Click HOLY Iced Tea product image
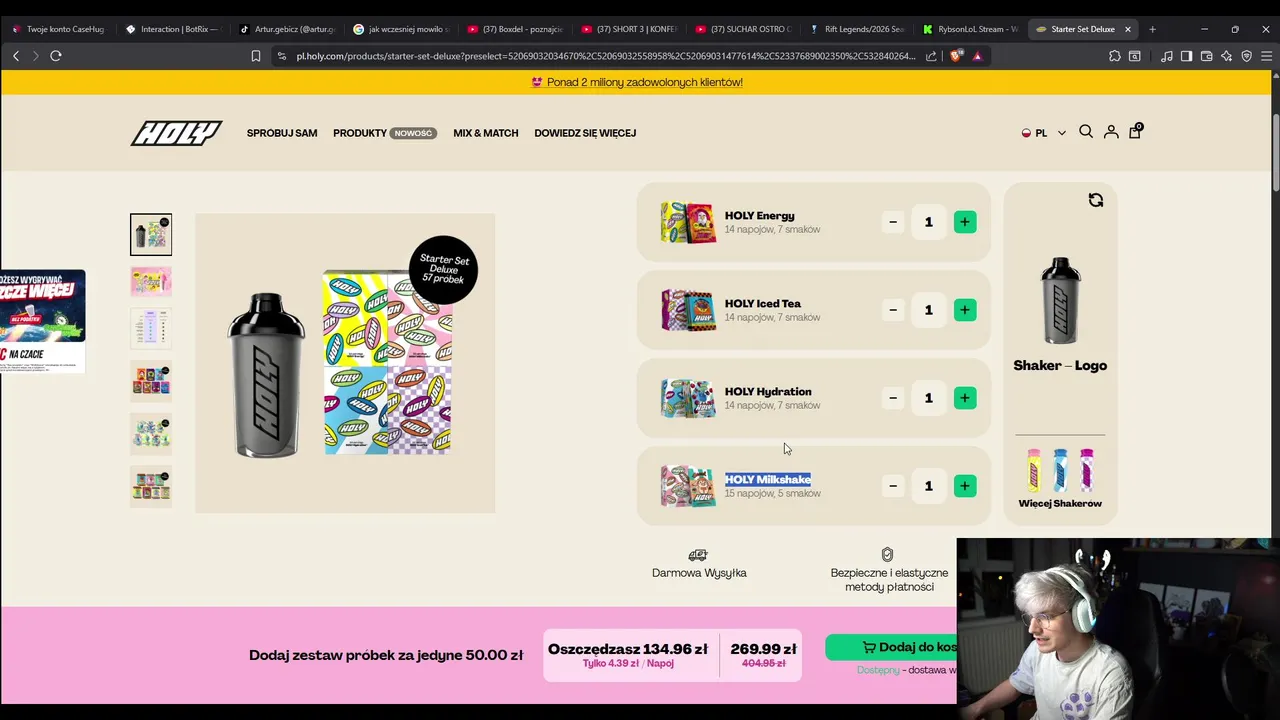 (x=688, y=310)
